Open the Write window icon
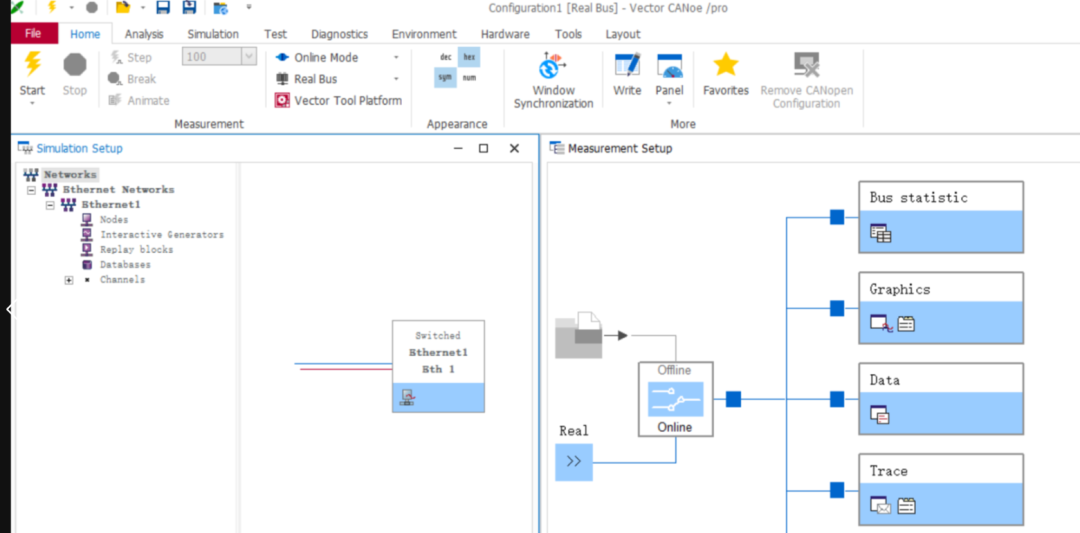Viewport: 1080px width, 533px height. coord(627,65)
